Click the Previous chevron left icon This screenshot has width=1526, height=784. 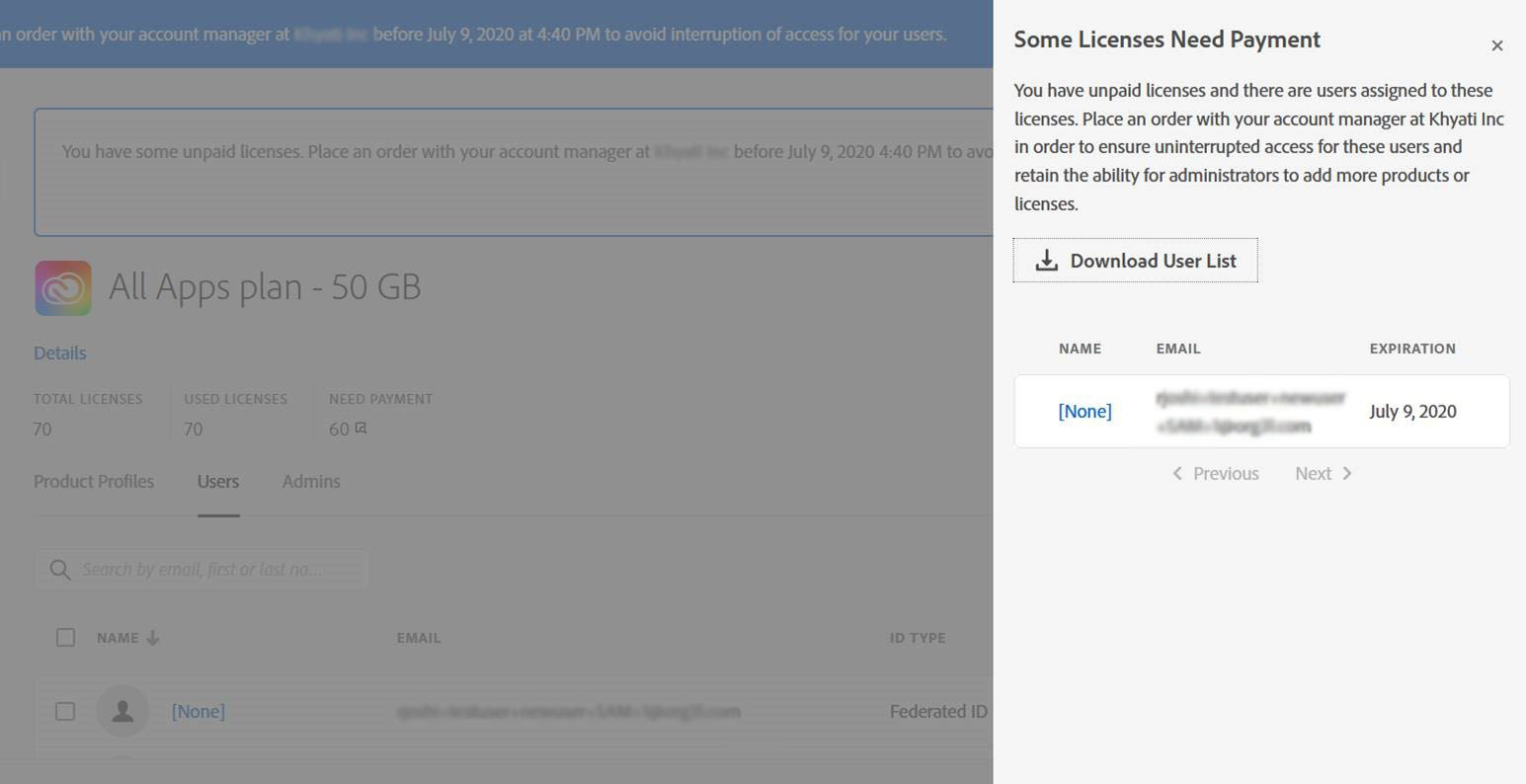click(x=1177, y=474)
